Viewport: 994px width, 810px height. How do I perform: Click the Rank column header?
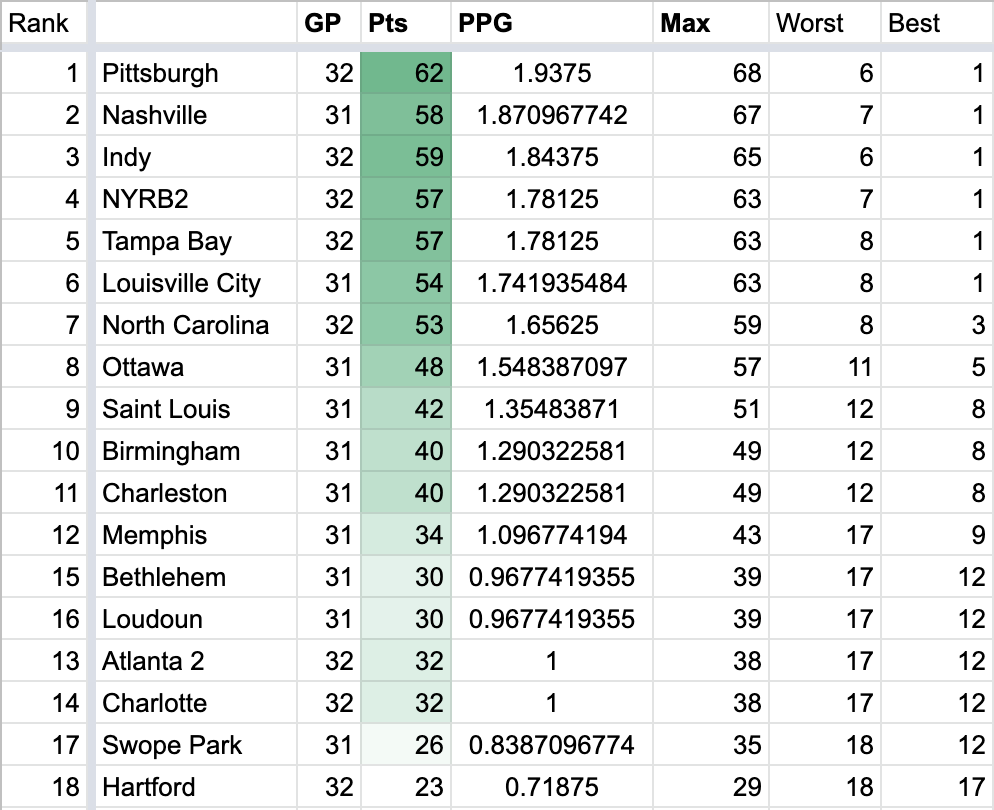[x=40, y=22]
